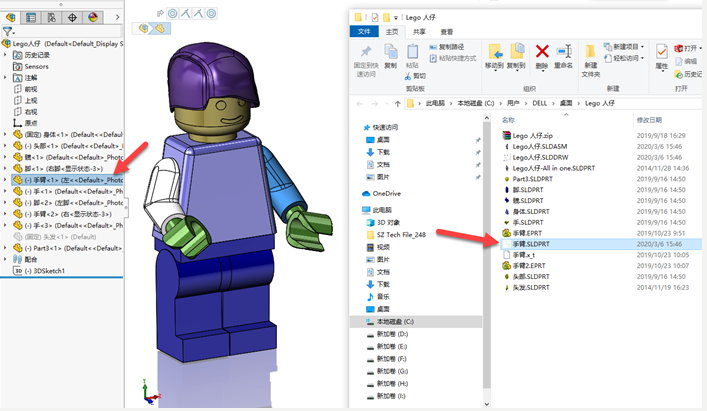The image size is (707, 411).
Task: Select the 头部<1> component icon
Action: tap(18, 146)
